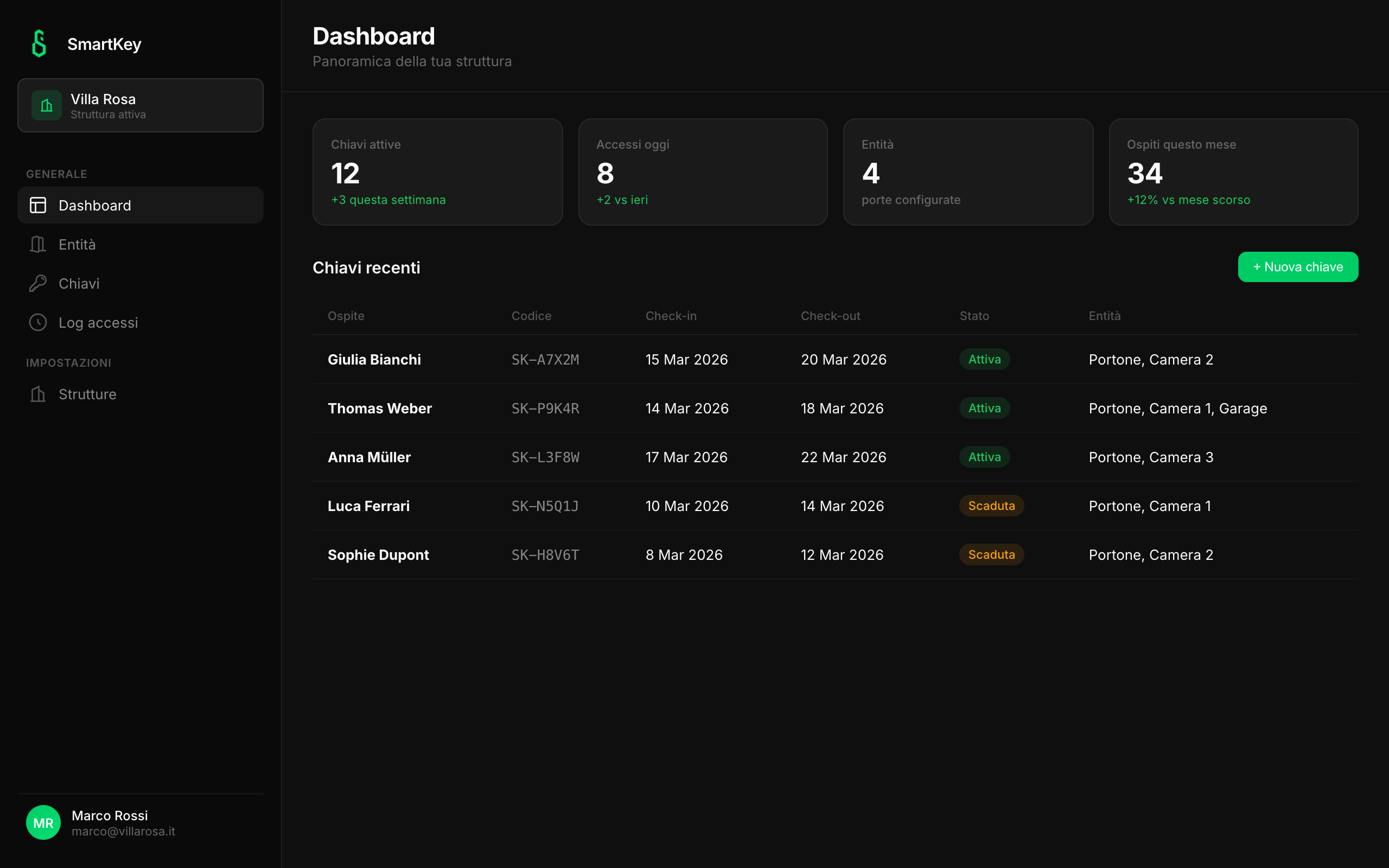Click the code SK-H8V6T
This screenshot has height=868, width=1389.
coord(545,555)
